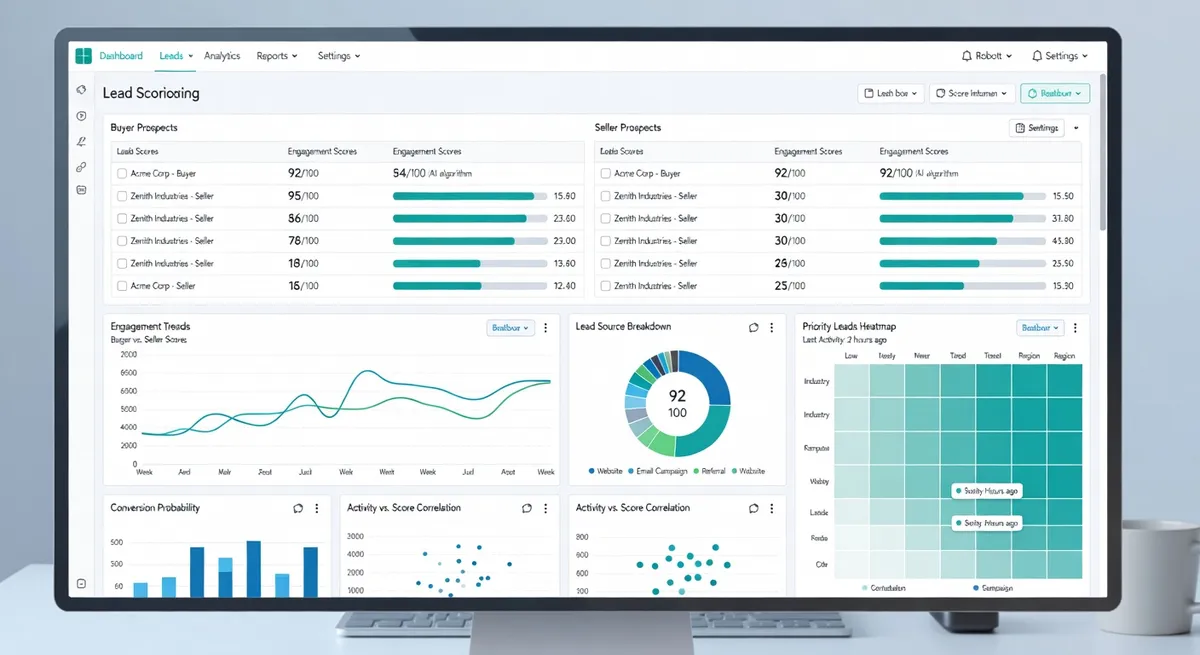Tick the Buyer Prospects row scoring 78/100
This screenshot has height=655, width=1200.
click(x=122, y=241)
